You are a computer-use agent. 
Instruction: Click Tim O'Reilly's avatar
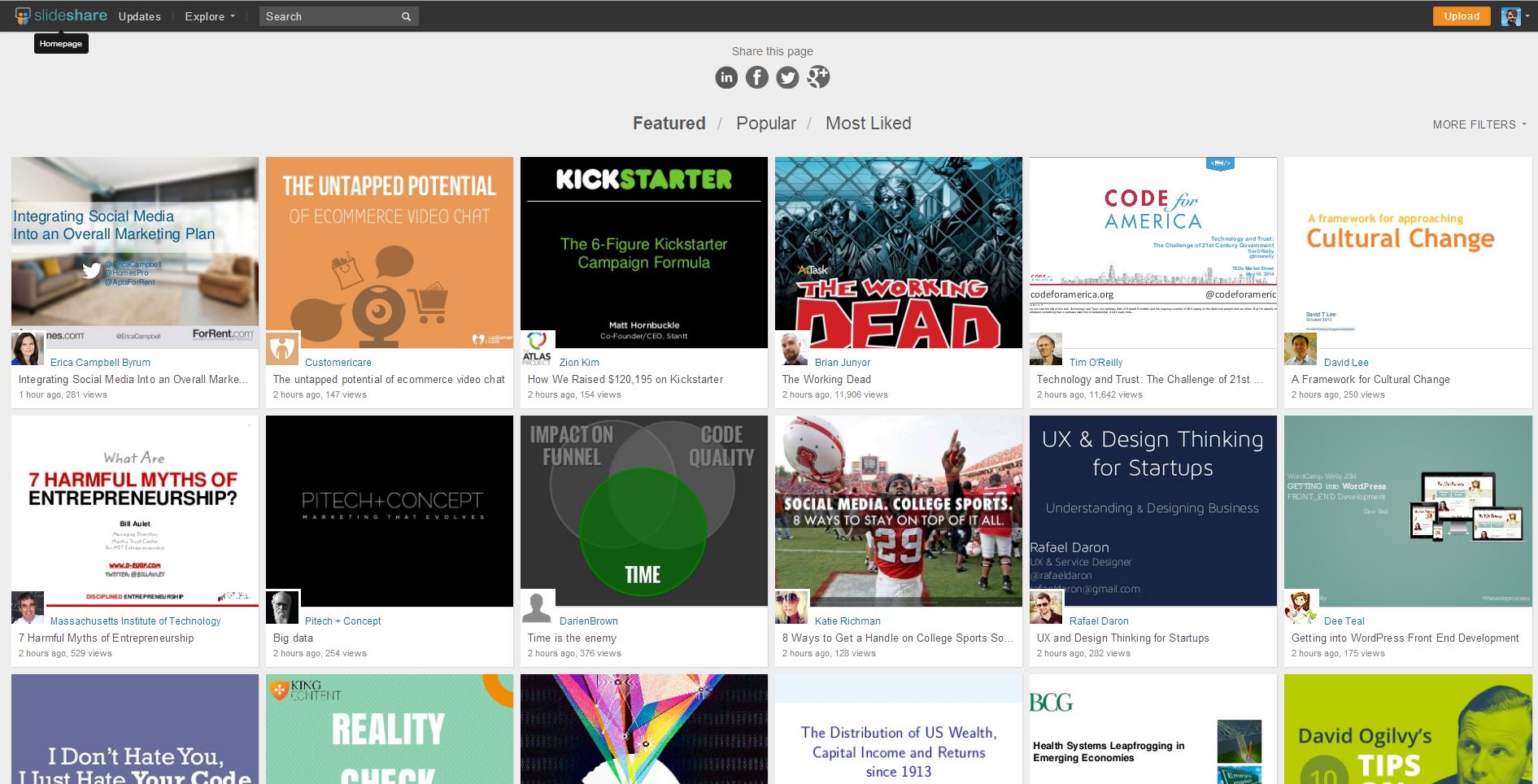coord(1047,349)
